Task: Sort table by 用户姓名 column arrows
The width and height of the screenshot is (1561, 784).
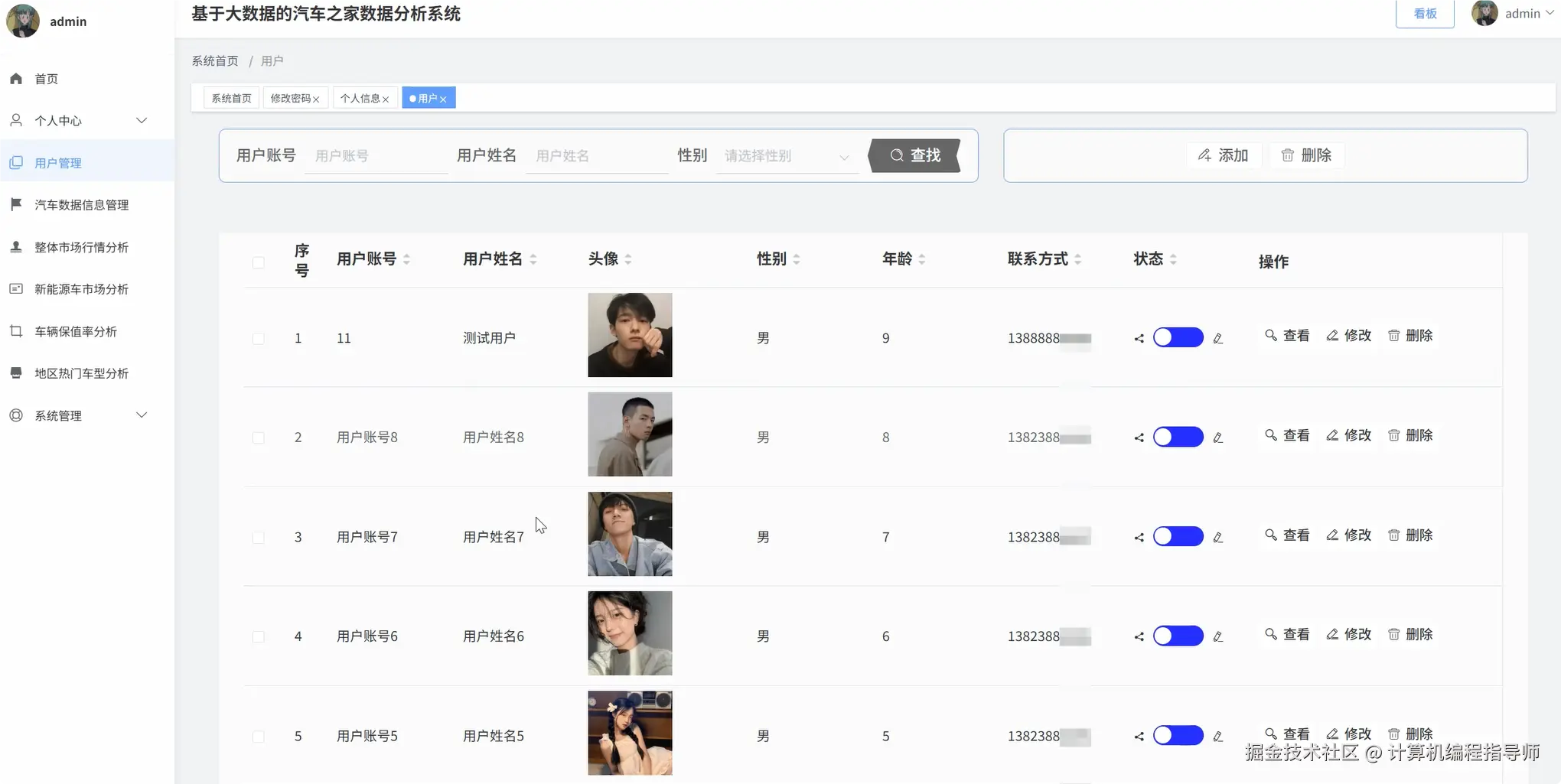Action: [533, 259]
